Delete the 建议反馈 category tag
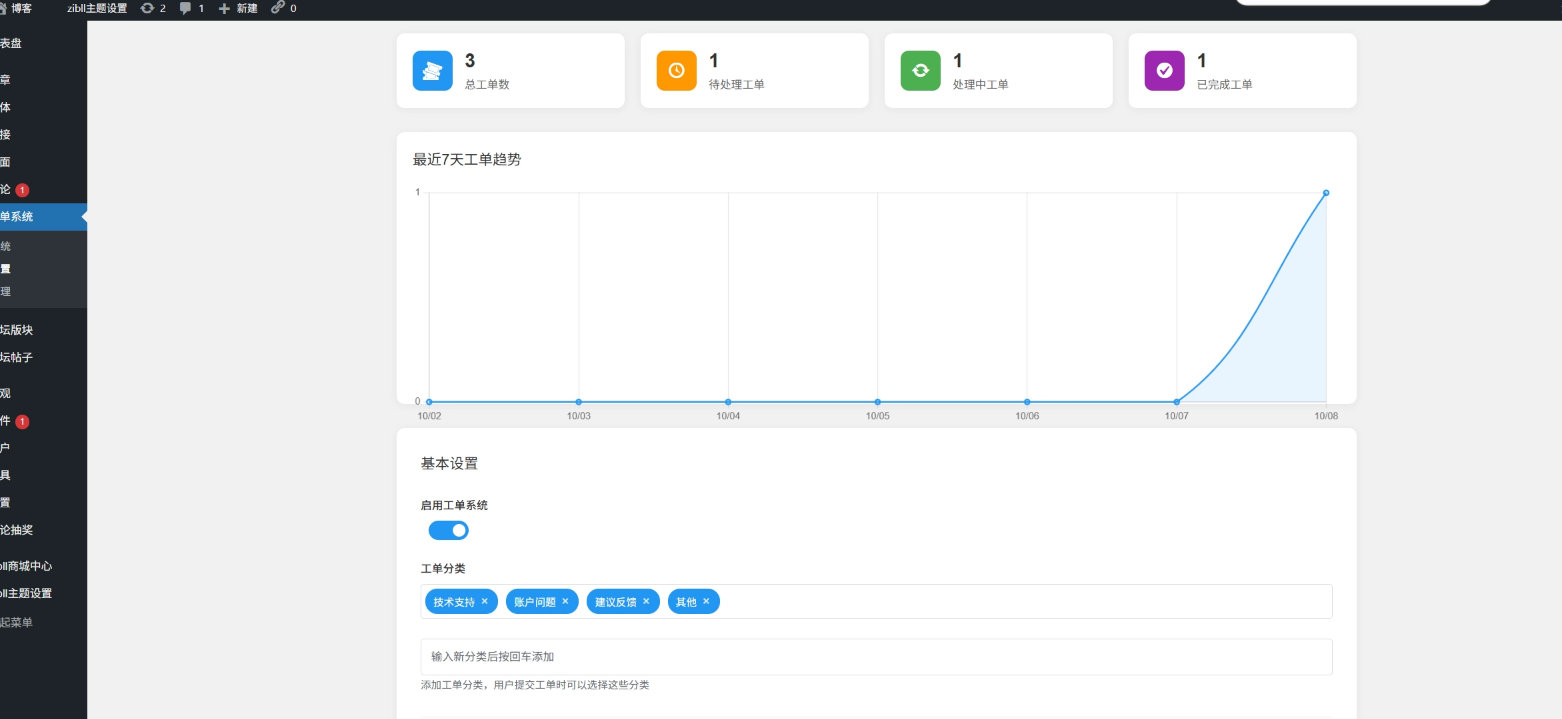1562x719 pixels. pyautogui.click(x=646, y=601)
